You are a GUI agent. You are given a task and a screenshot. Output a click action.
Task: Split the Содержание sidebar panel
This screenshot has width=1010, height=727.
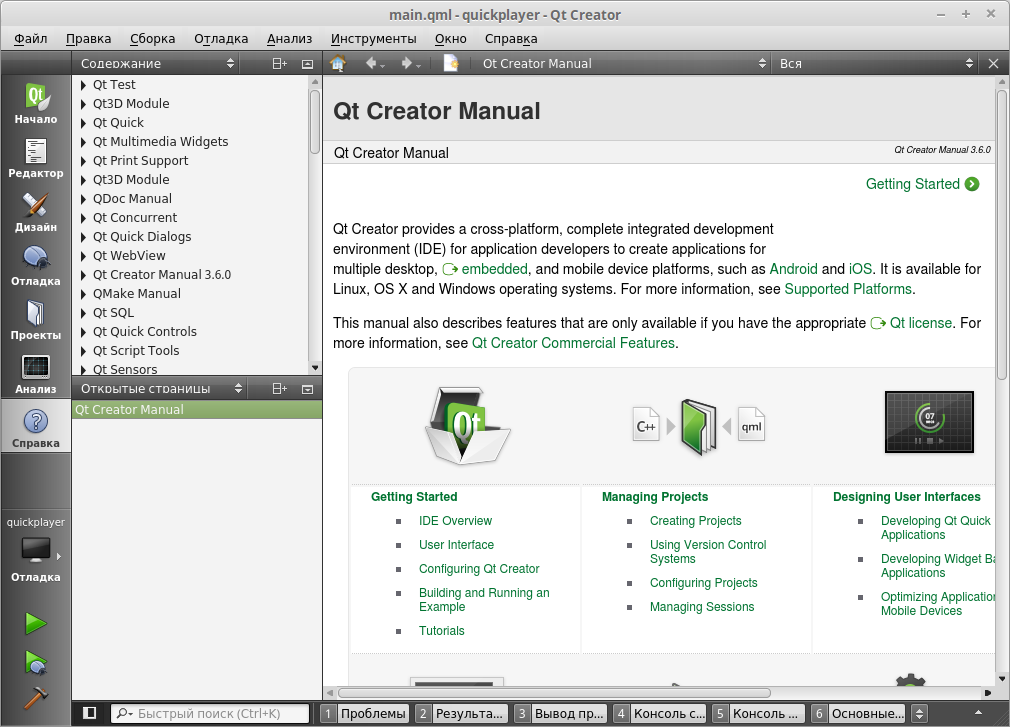point(279,63)
